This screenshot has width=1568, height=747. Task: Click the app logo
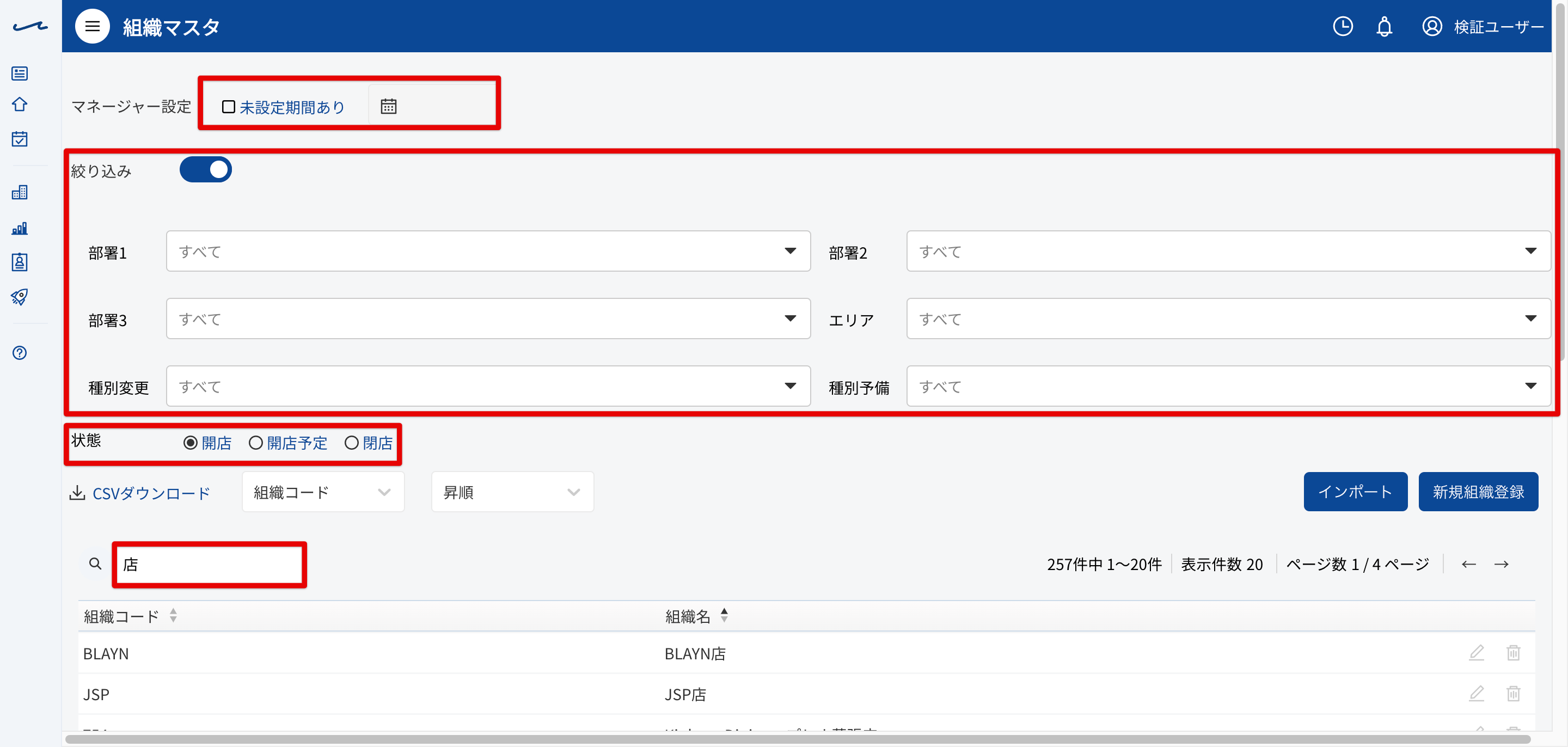30,27
